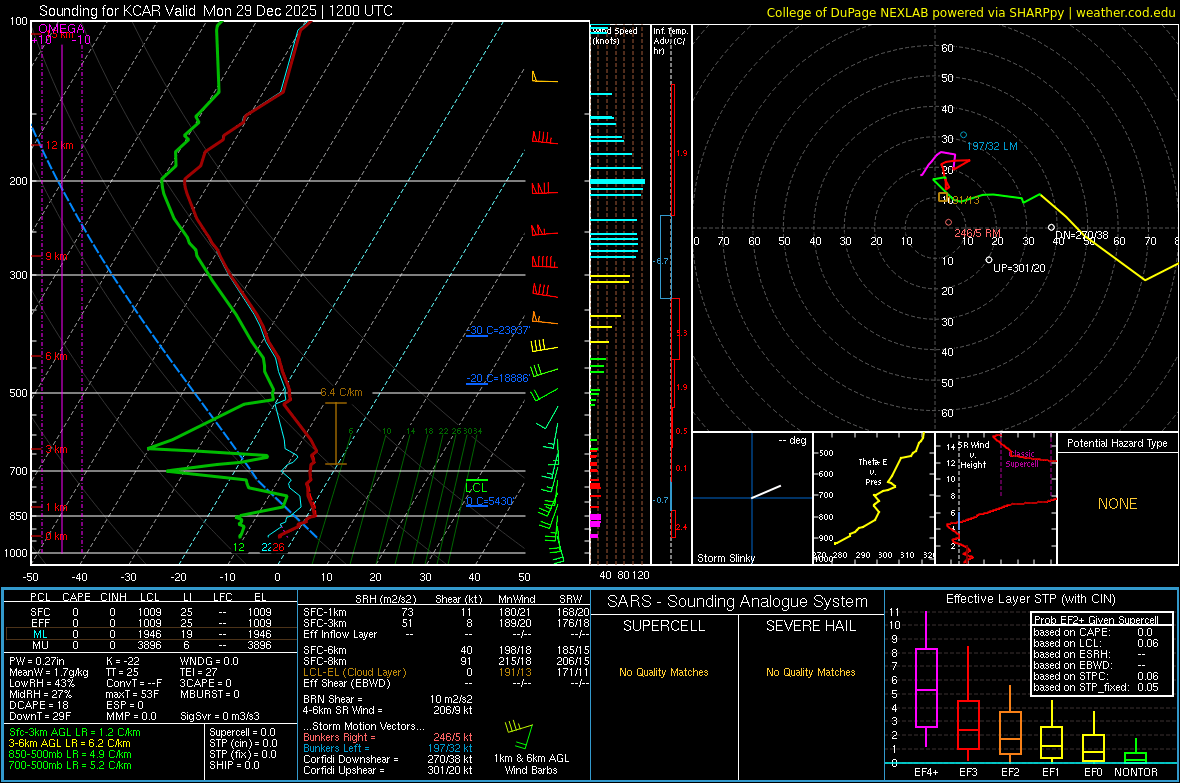Click the NONE hazard type value
The image size is (1180, 783).
1117,504
